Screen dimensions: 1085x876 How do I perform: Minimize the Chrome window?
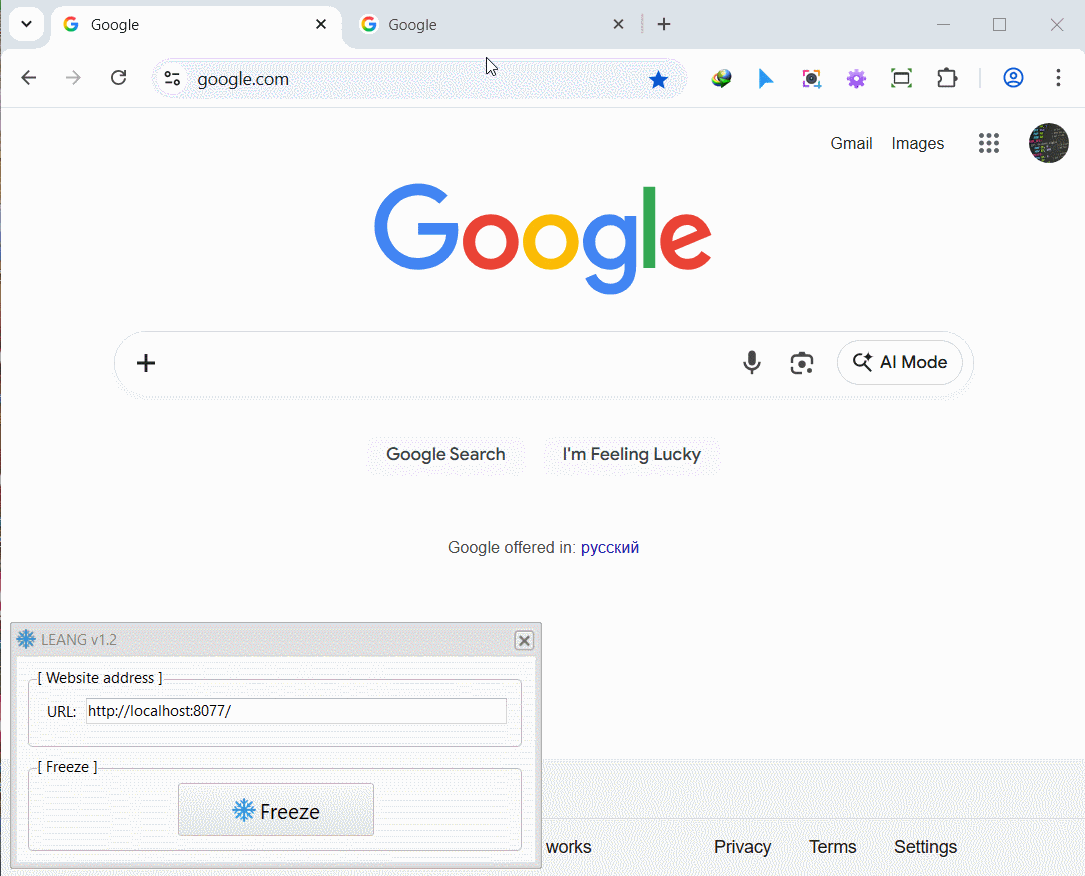pyautogui.click(x=943, y=24)
